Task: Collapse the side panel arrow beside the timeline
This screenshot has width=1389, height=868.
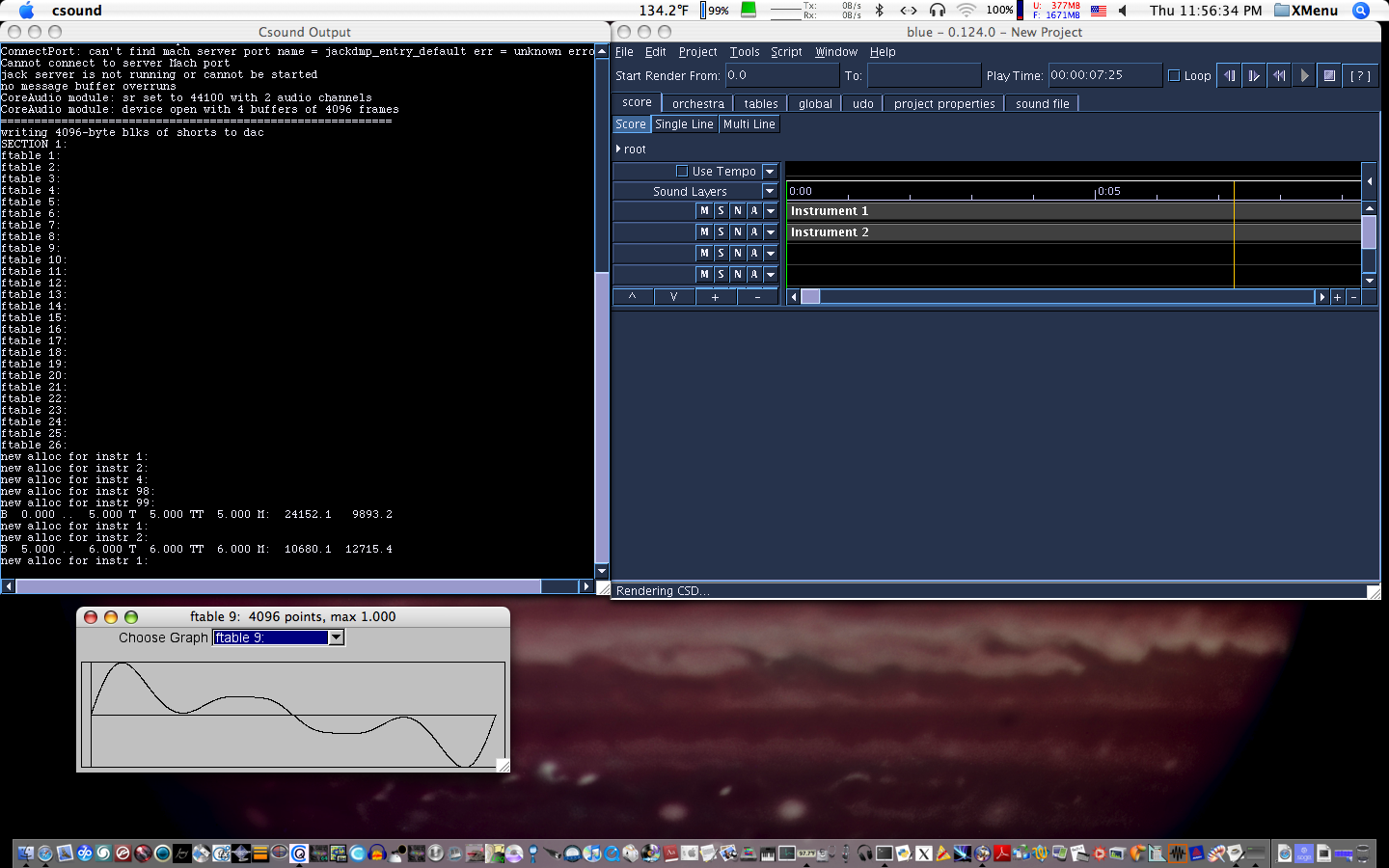Action: click(x=1369, y=180)
